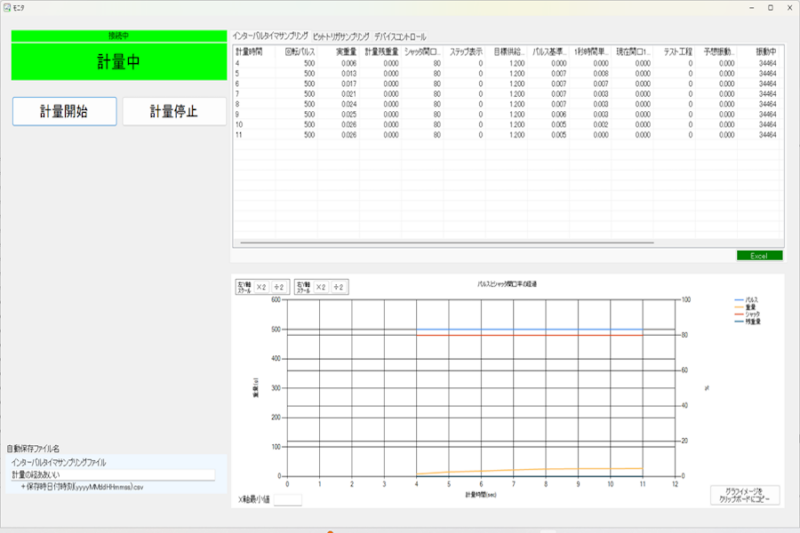Copy graph image to clipboard button

point(745,495)
